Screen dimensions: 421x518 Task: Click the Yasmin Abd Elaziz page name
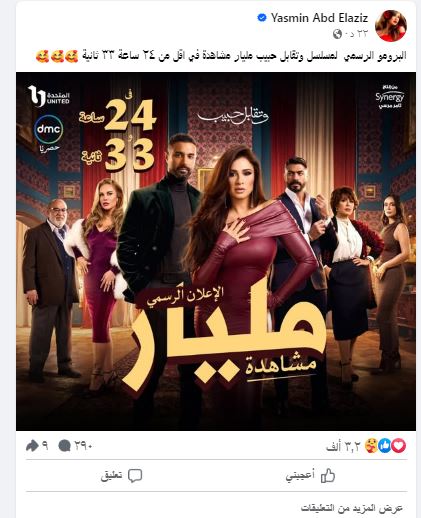pos(319,18)
